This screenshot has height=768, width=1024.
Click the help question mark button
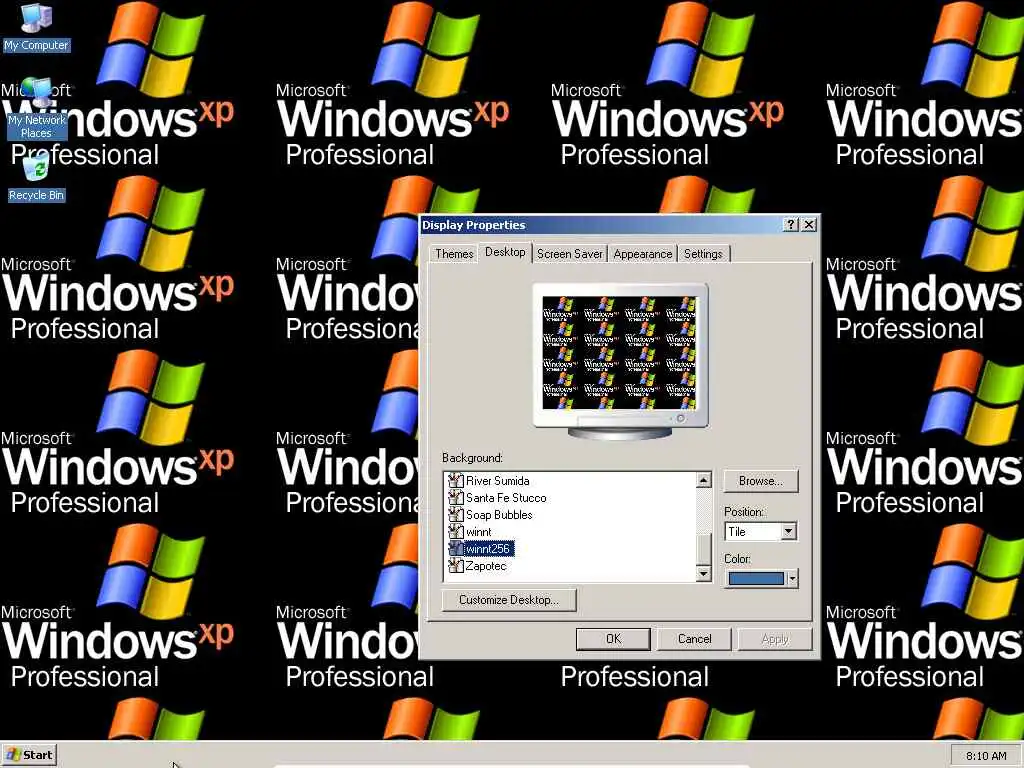pos(791,225)
